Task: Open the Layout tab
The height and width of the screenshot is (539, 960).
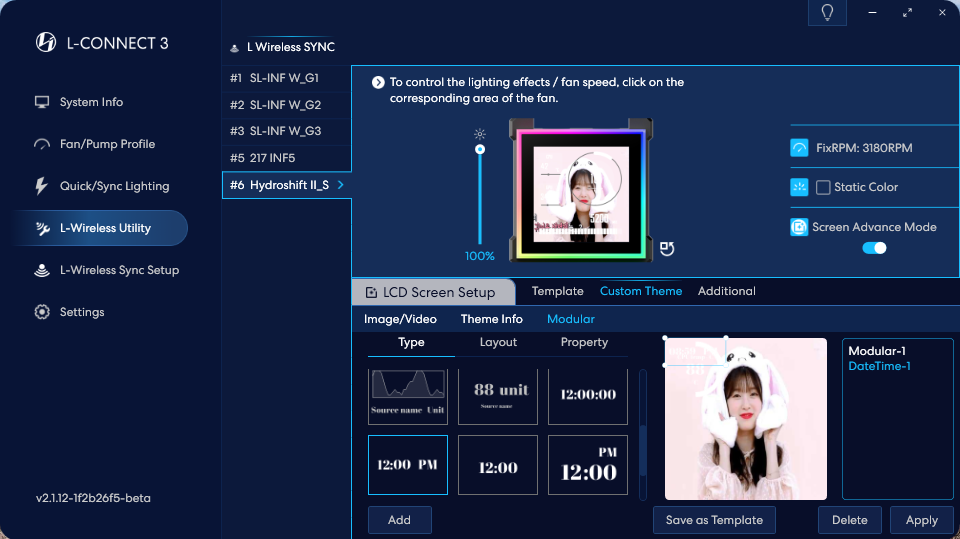Action: (498, 342)
